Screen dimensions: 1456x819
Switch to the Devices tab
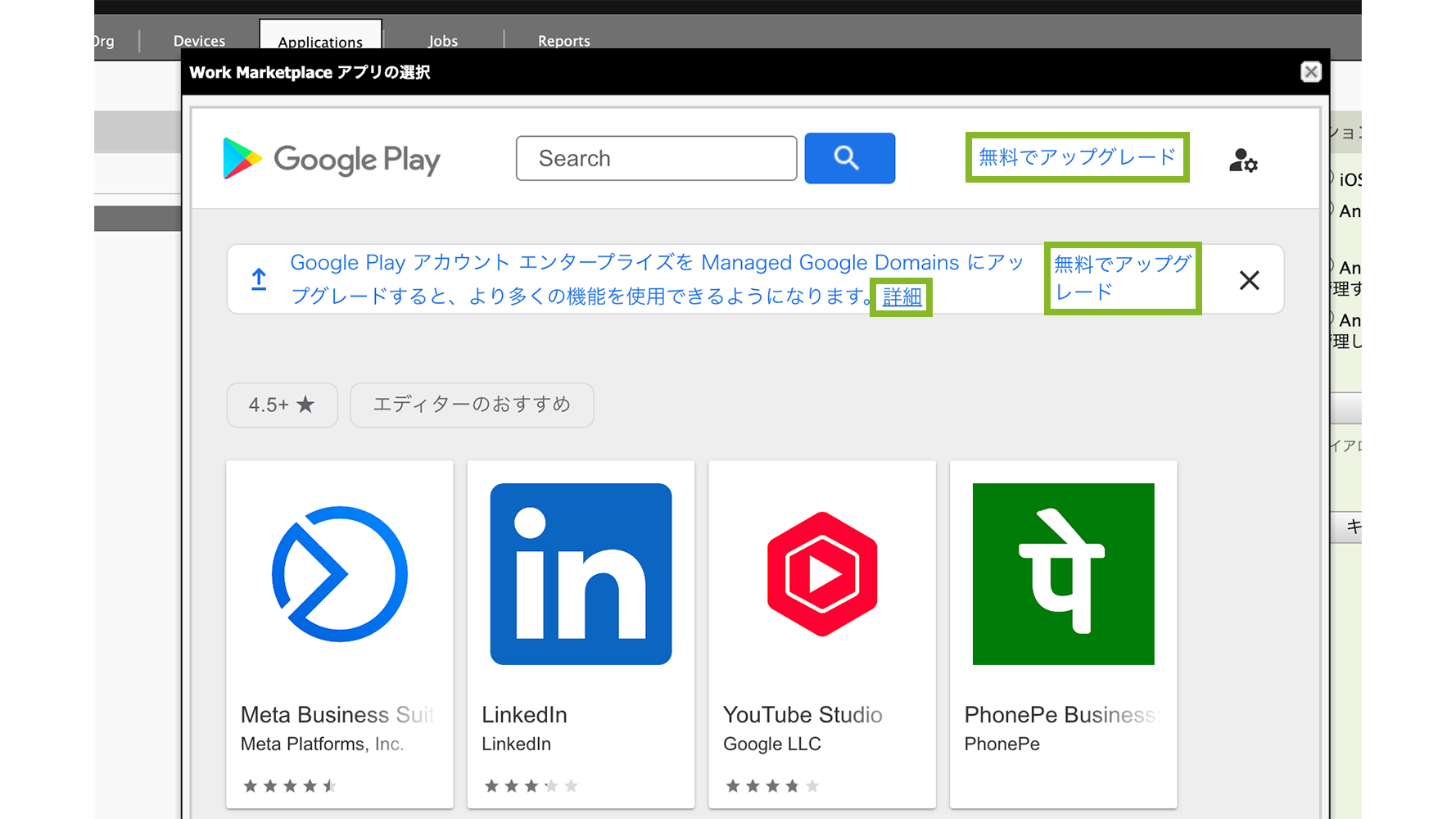[x=199, y=41]
